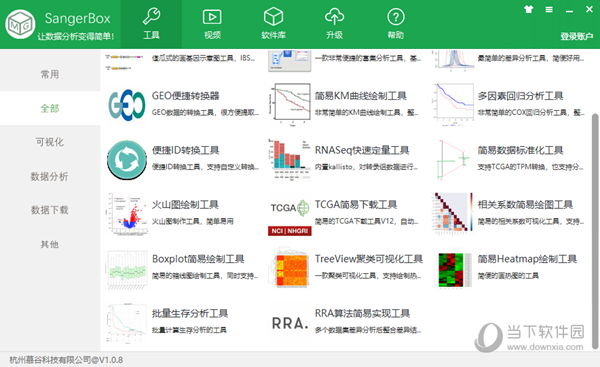This screenshot has height=367, width=600.
Task: Click the RNASeq快速定量工具 title
Action: (362, 150)
